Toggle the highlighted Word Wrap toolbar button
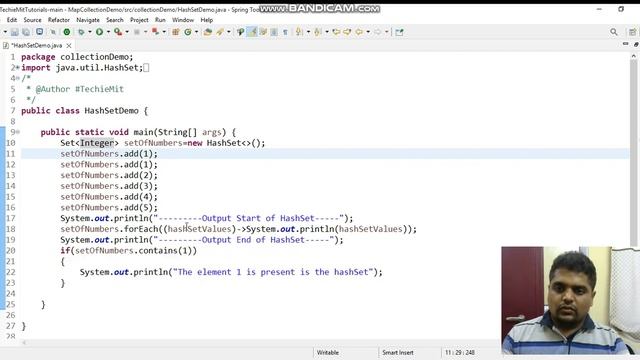Image resolution: width=640 pixels, height=360 pixels. tap(252, 32)
